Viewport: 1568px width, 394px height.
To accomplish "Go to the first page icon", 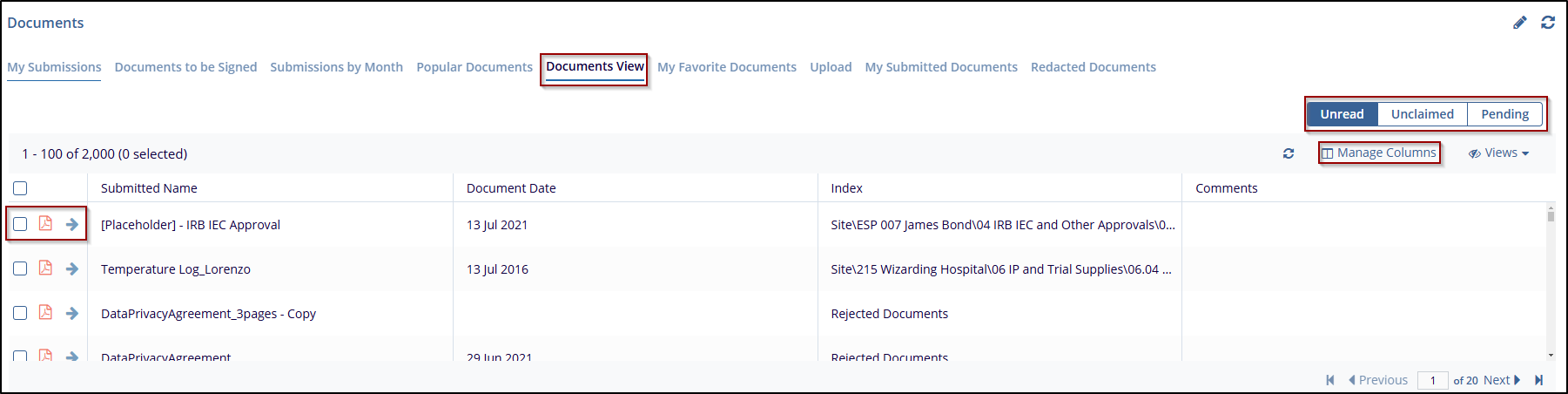I will coord(1329,380).
